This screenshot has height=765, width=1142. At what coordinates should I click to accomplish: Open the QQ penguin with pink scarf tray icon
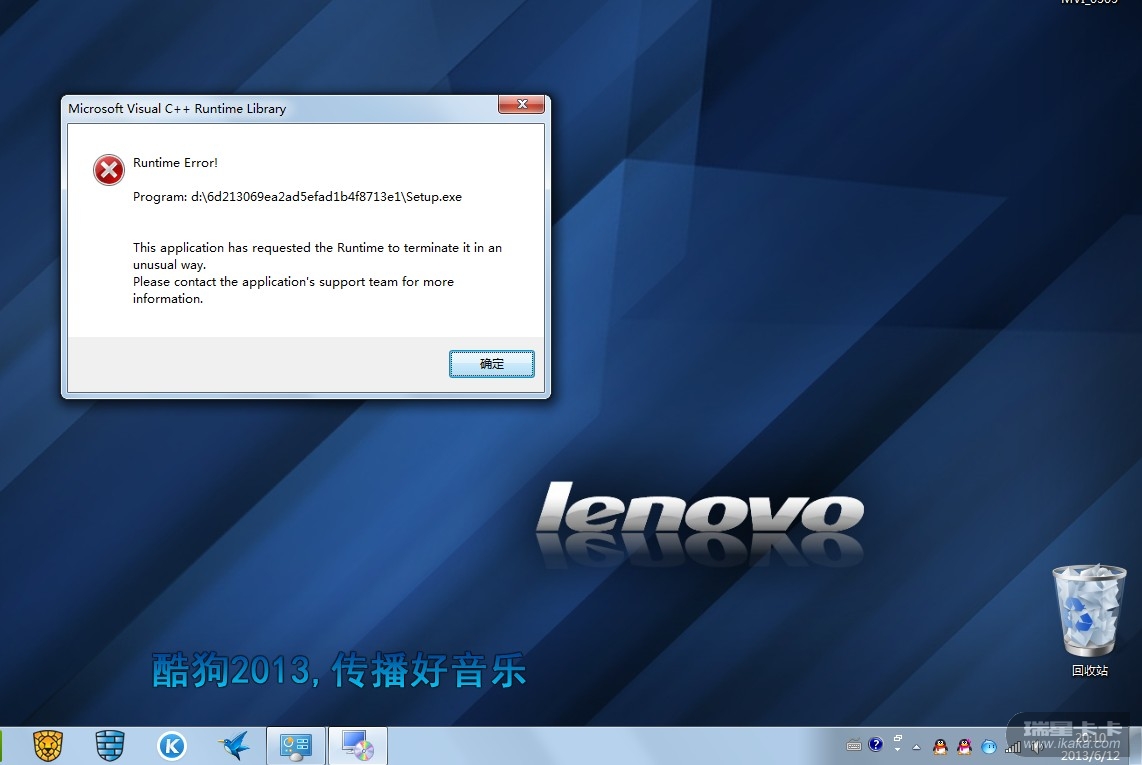coord(964,747)
